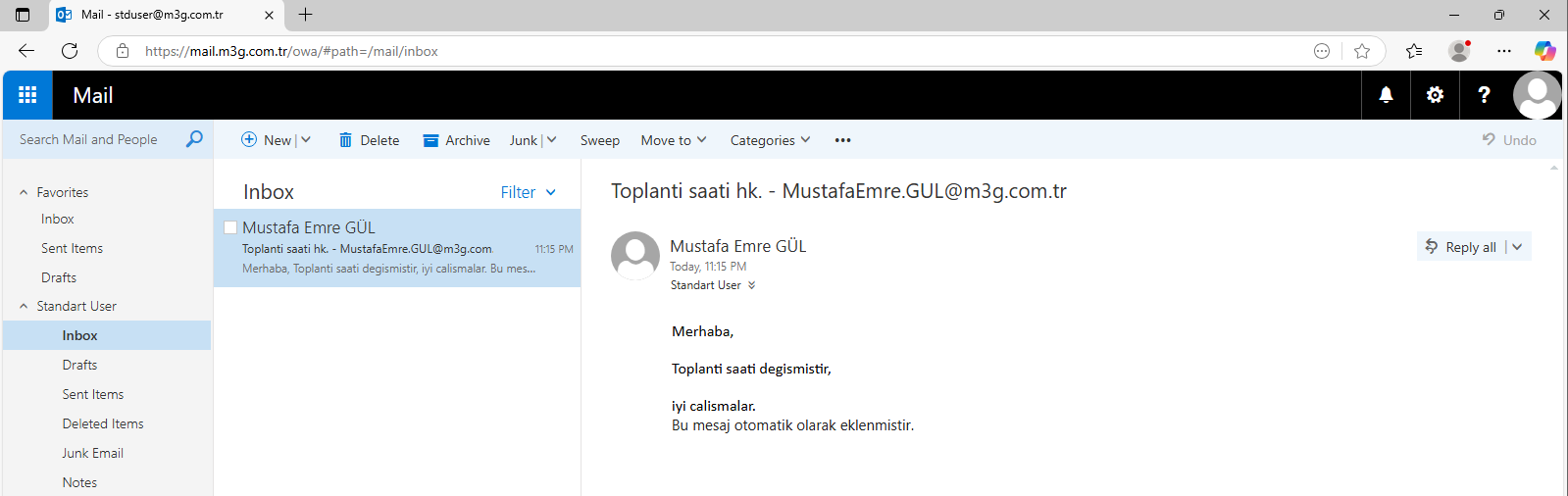Click the browser address bar URL
The image size is (1568, 496).
coord(291,51)
